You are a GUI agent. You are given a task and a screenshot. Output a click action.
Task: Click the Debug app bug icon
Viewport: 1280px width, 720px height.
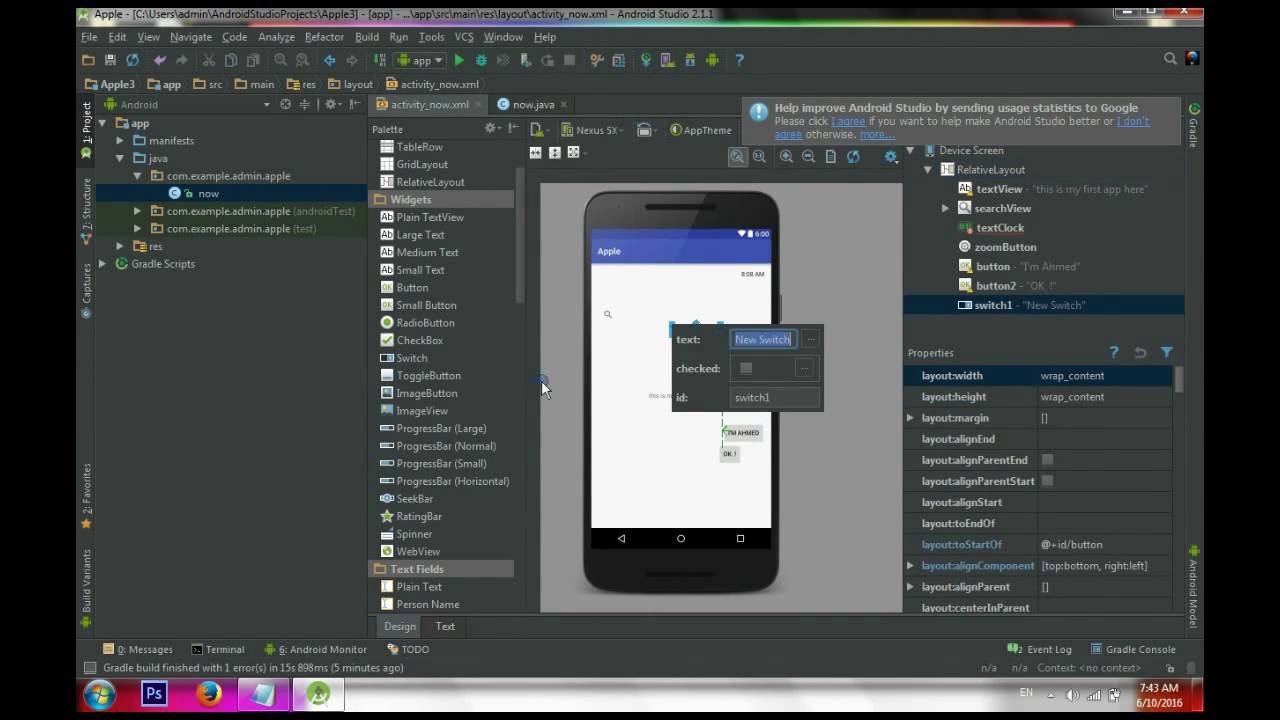481,61
